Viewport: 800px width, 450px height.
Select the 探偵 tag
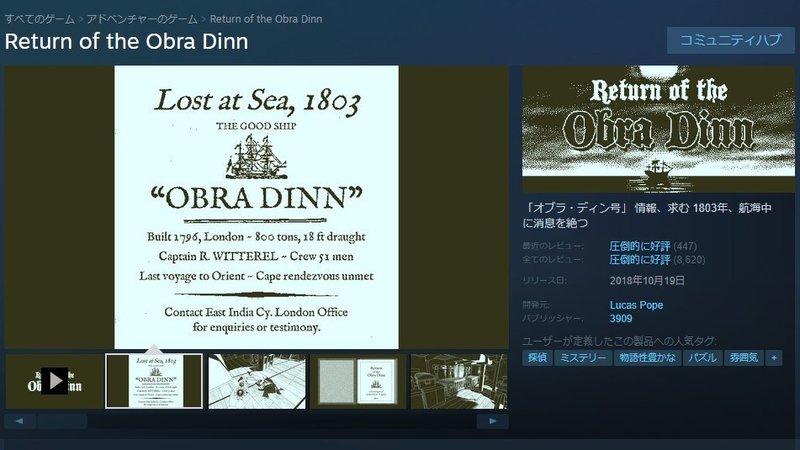coord(537,358)
